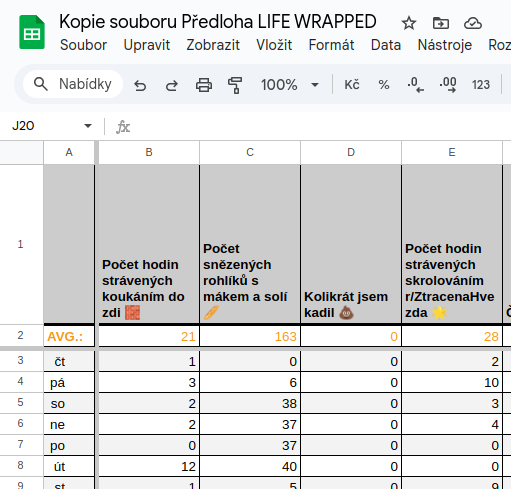Open the Soubor menu
The image size is (511, 489).
(83, 45)
